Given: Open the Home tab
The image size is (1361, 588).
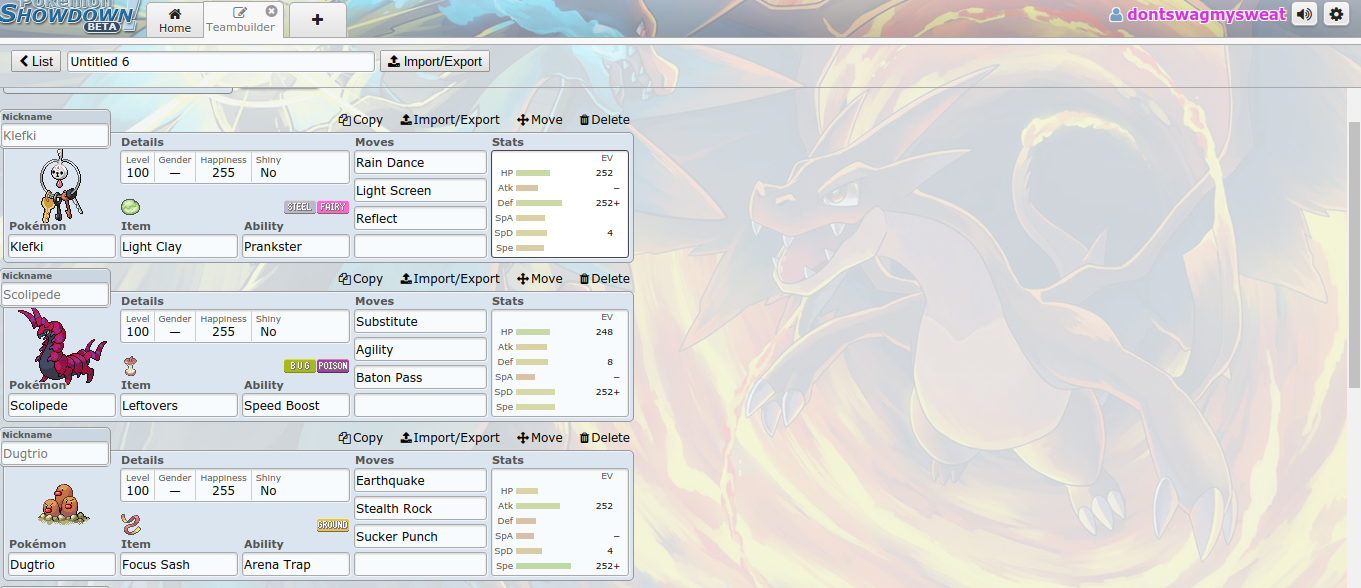Looking at the screenshot, I should (x=175, y=20).
